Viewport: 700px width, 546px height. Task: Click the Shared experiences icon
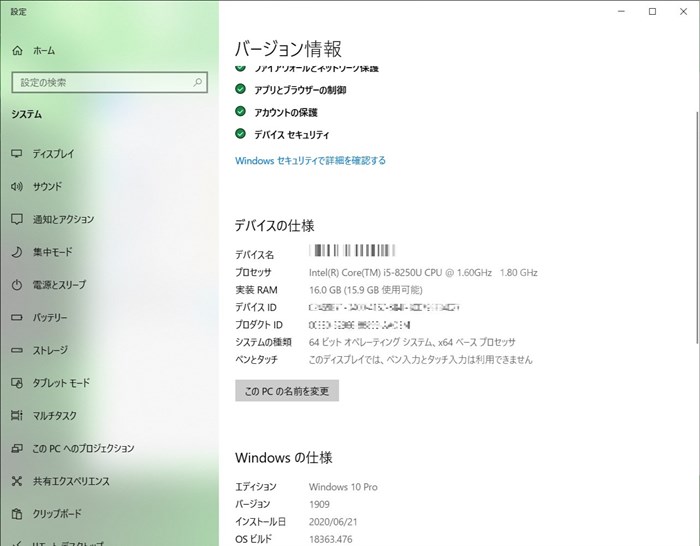coord(17,481)
